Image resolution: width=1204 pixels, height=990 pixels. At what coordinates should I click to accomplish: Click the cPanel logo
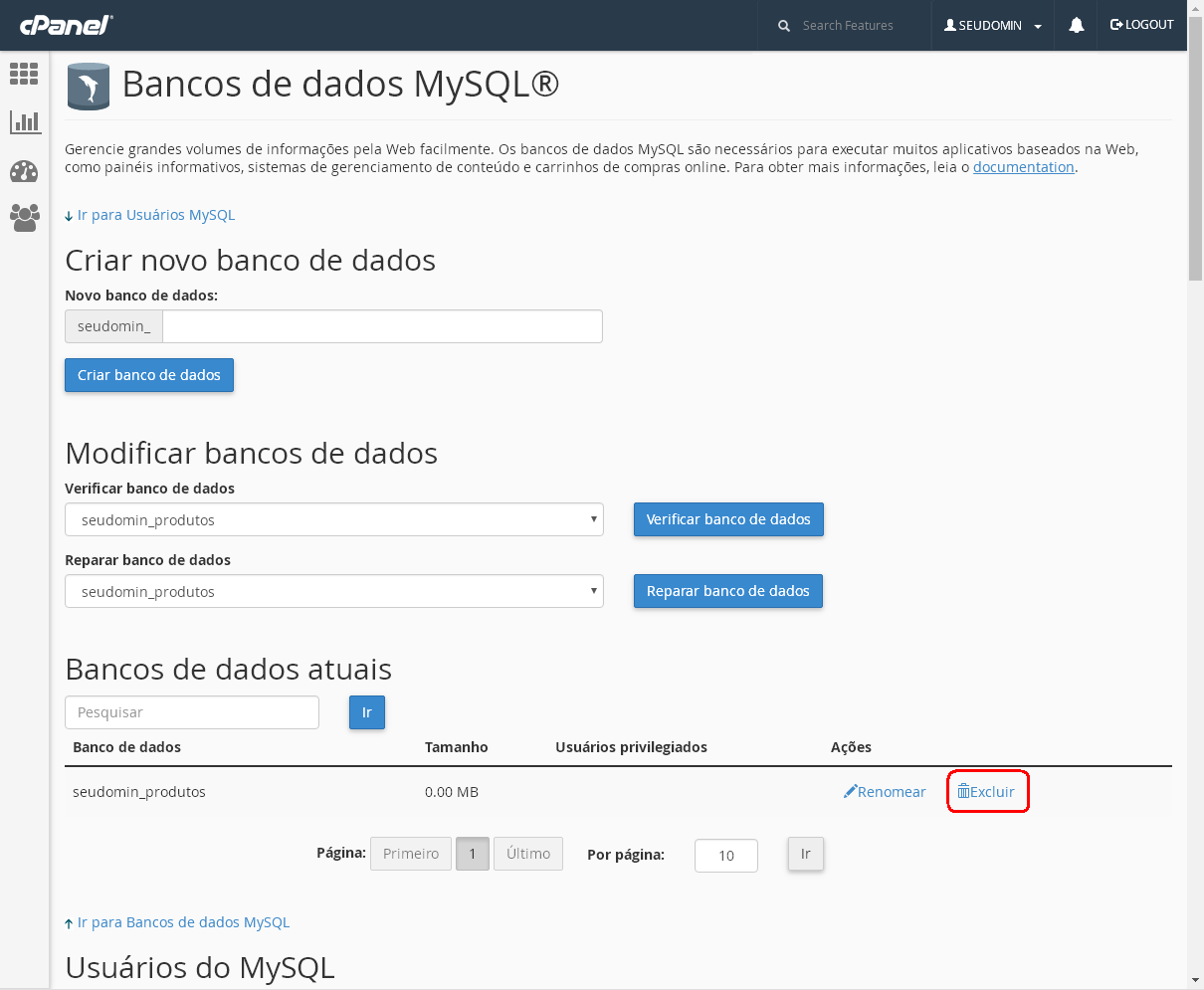66,25
